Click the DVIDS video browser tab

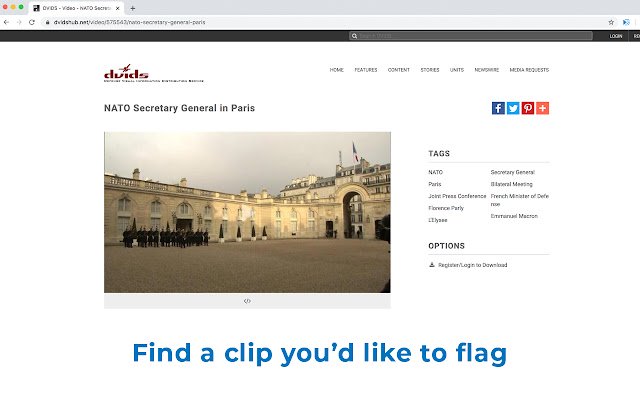tap(76, 8)
